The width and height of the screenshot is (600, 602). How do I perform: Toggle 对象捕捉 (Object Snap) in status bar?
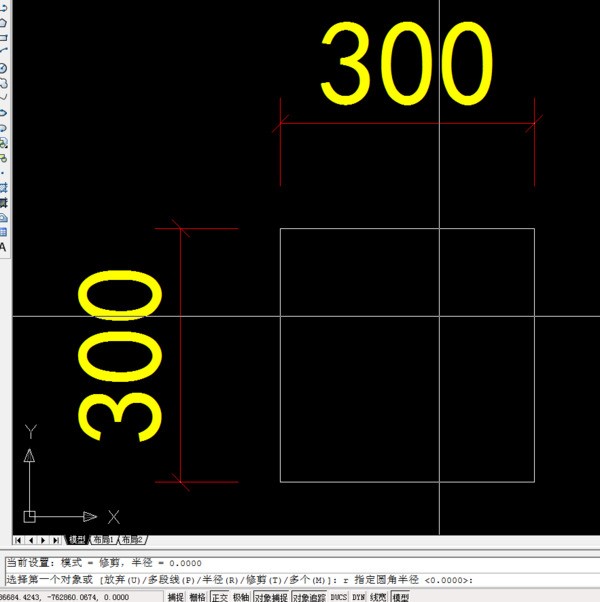pos(271,597)
